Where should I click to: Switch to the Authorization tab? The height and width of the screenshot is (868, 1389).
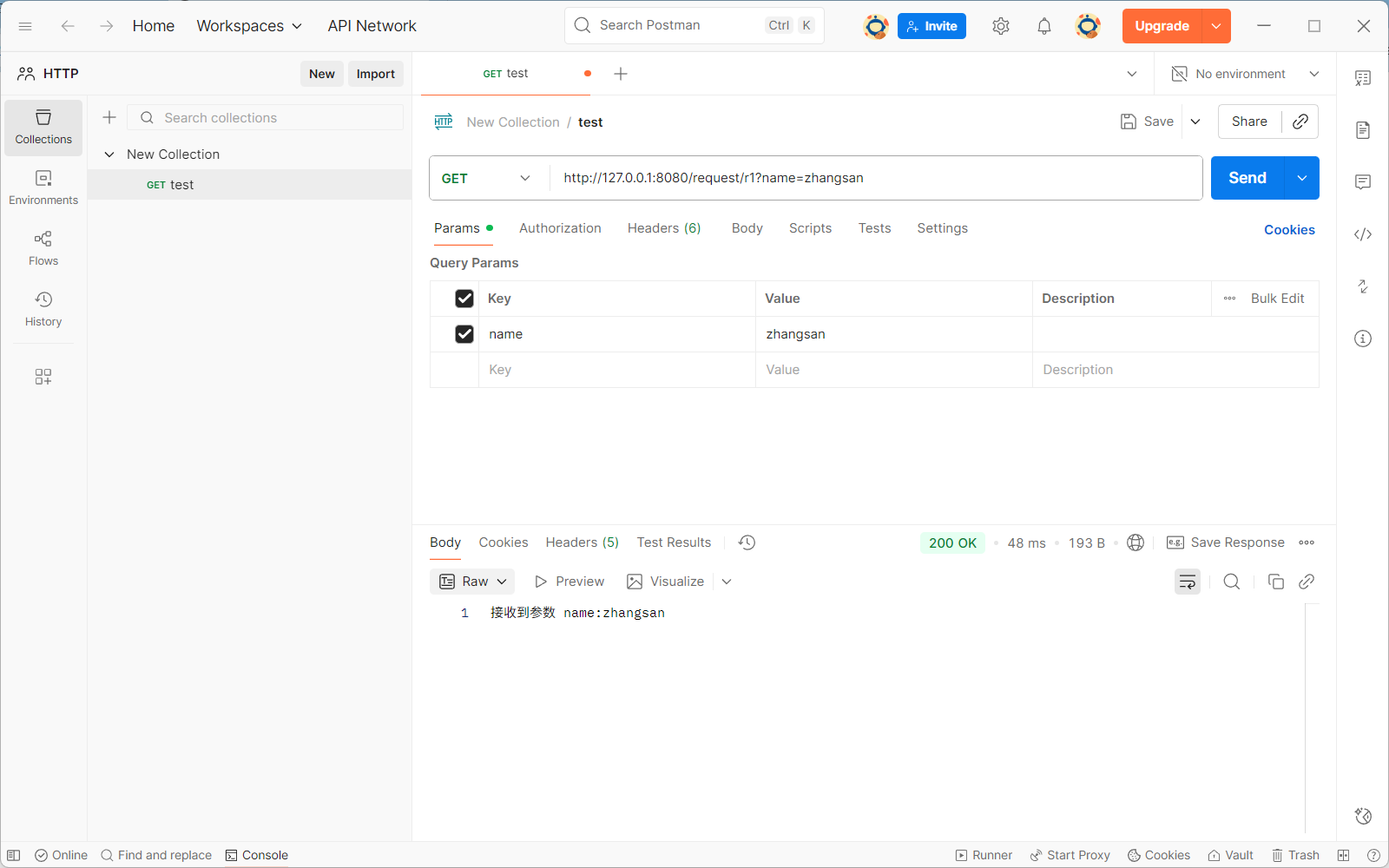pos(560,228)
